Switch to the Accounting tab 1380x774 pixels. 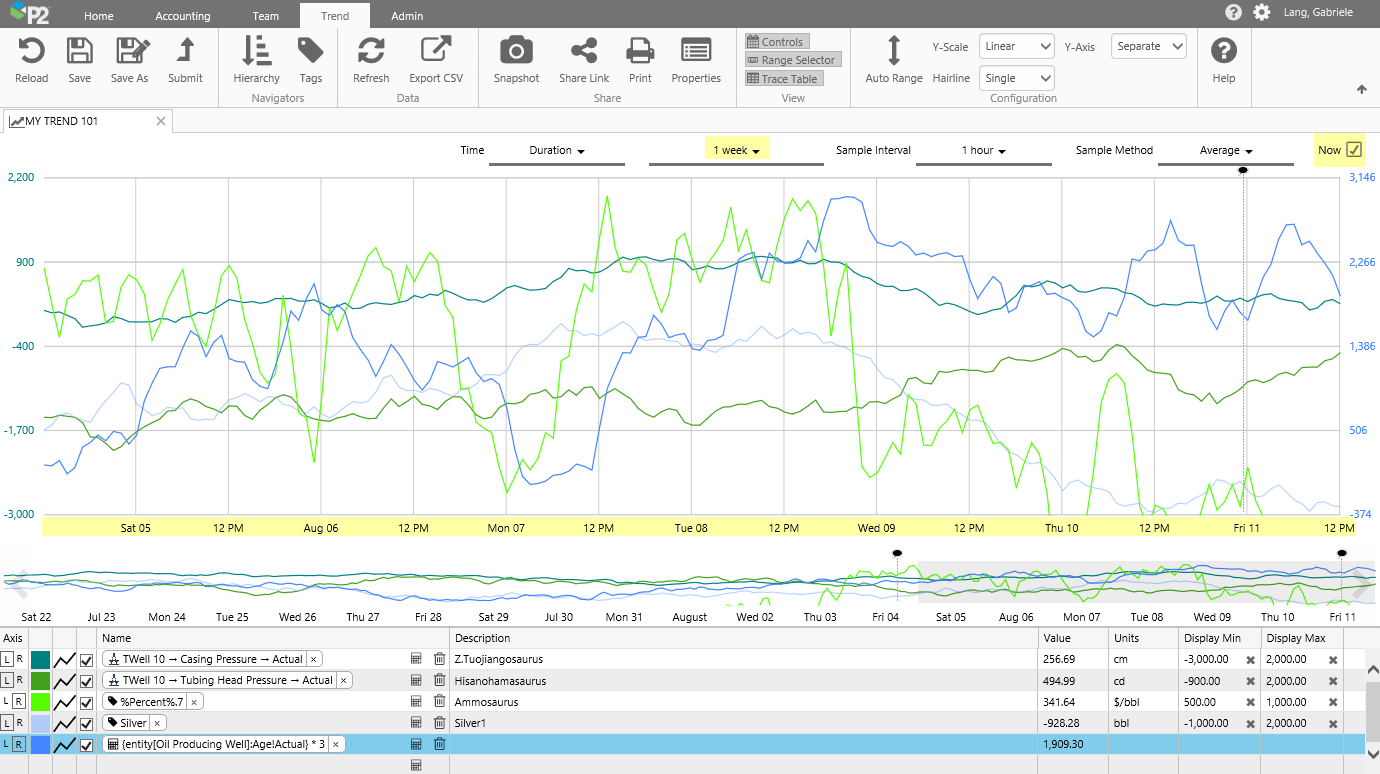183,16
